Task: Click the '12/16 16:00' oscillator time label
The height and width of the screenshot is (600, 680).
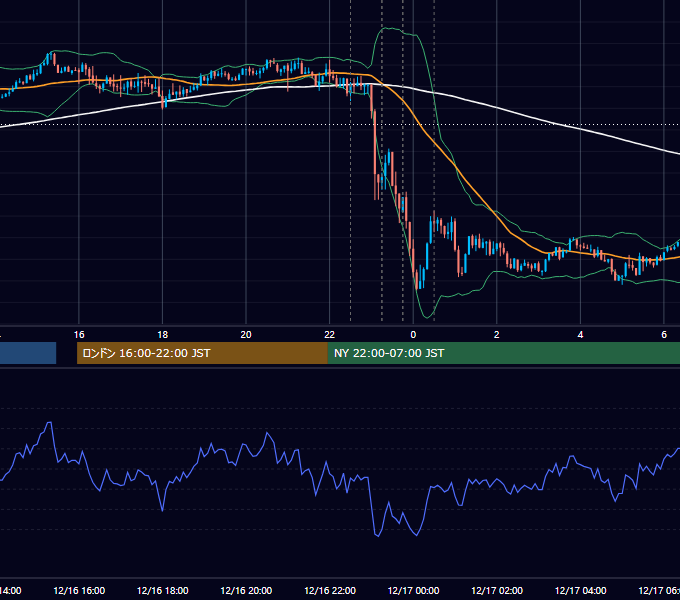Action: pos(79,590)
